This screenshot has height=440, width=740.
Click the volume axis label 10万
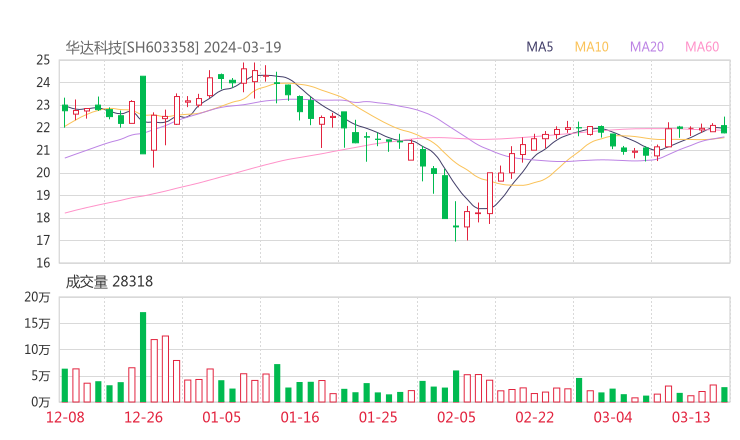click(37, 350)
